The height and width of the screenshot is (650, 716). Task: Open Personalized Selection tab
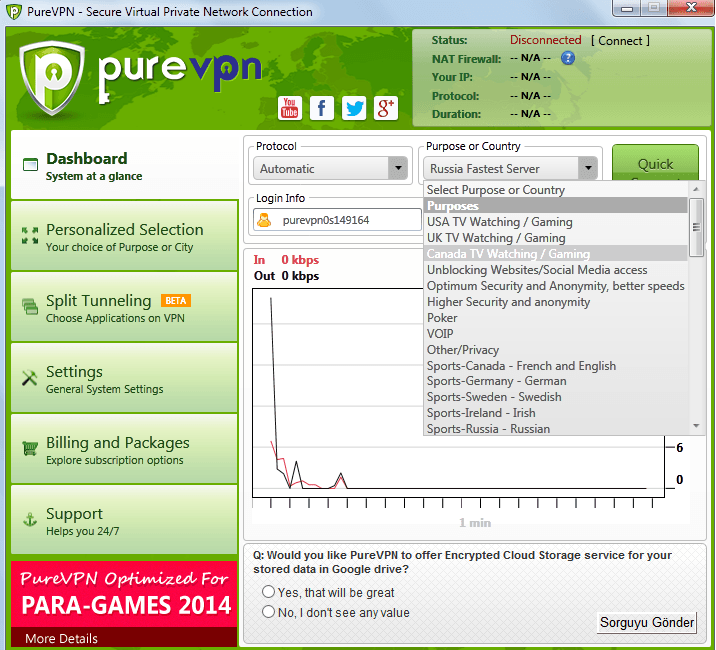point(124,236)
